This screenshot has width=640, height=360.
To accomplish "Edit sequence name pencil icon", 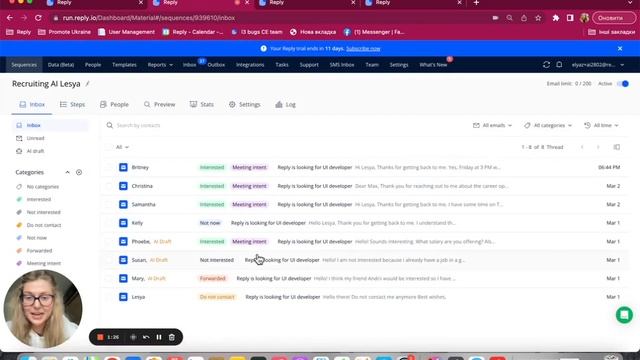I will [x=87, y=84].
